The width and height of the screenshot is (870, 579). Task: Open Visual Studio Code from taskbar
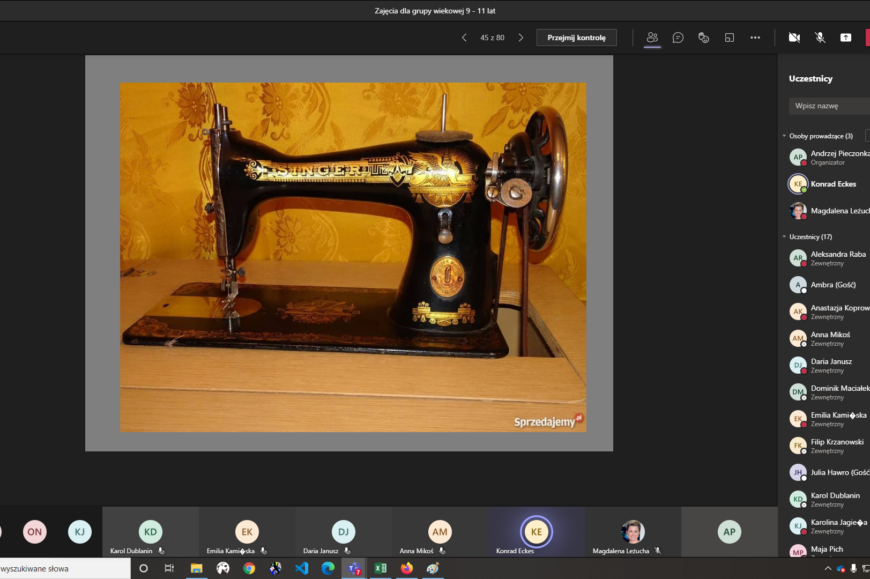tap(301, 568)
